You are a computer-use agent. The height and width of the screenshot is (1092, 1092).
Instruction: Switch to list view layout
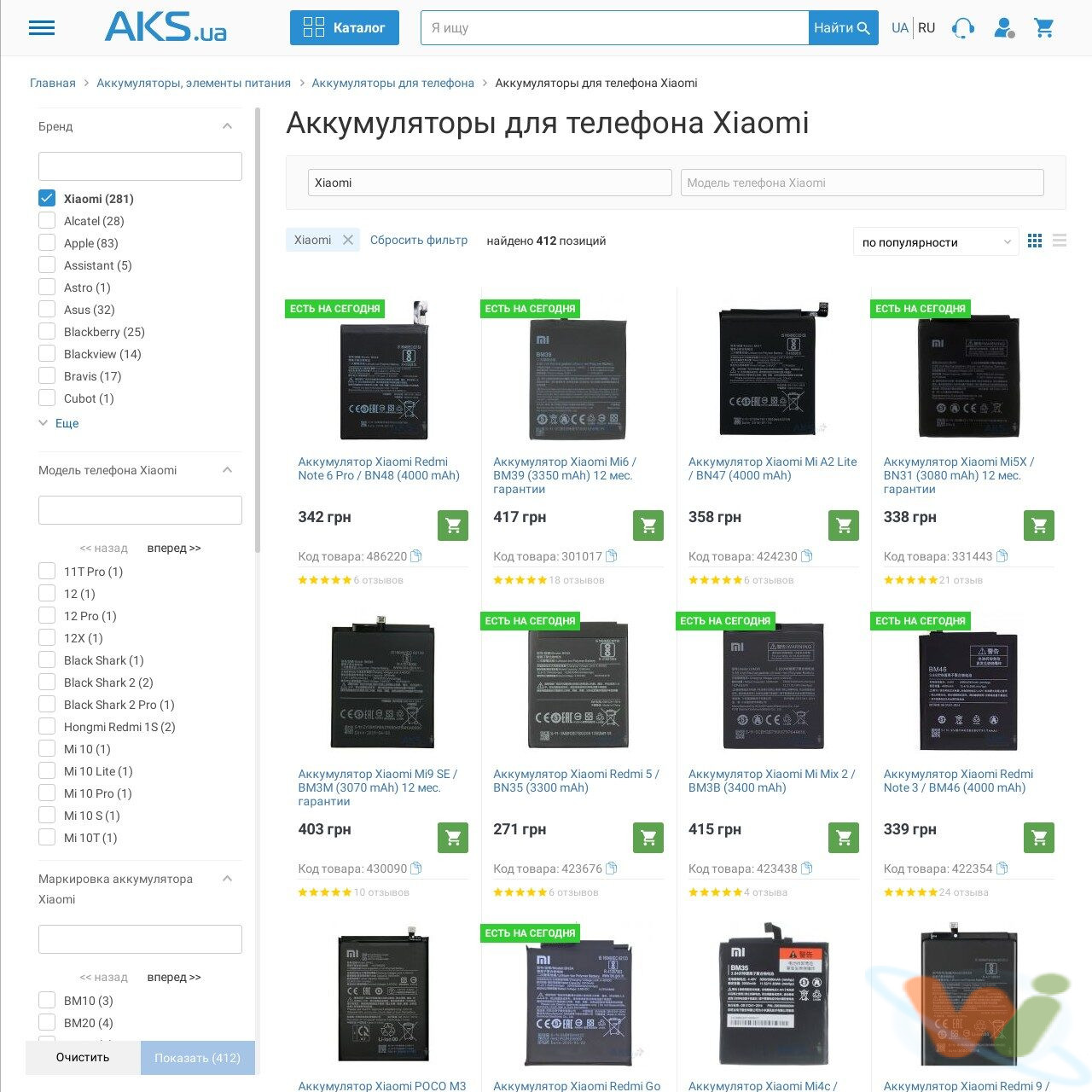[1060, 241]
